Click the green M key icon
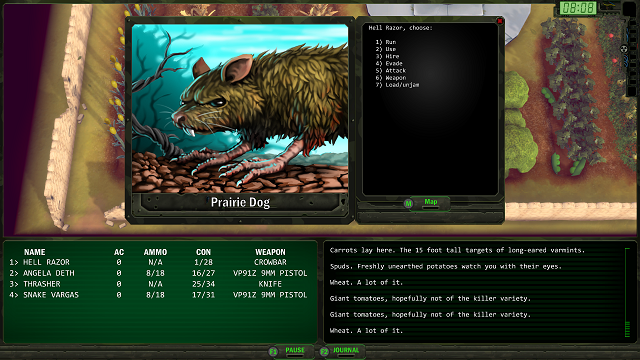Viewport: 640px width, 360px height. [408, 203]
